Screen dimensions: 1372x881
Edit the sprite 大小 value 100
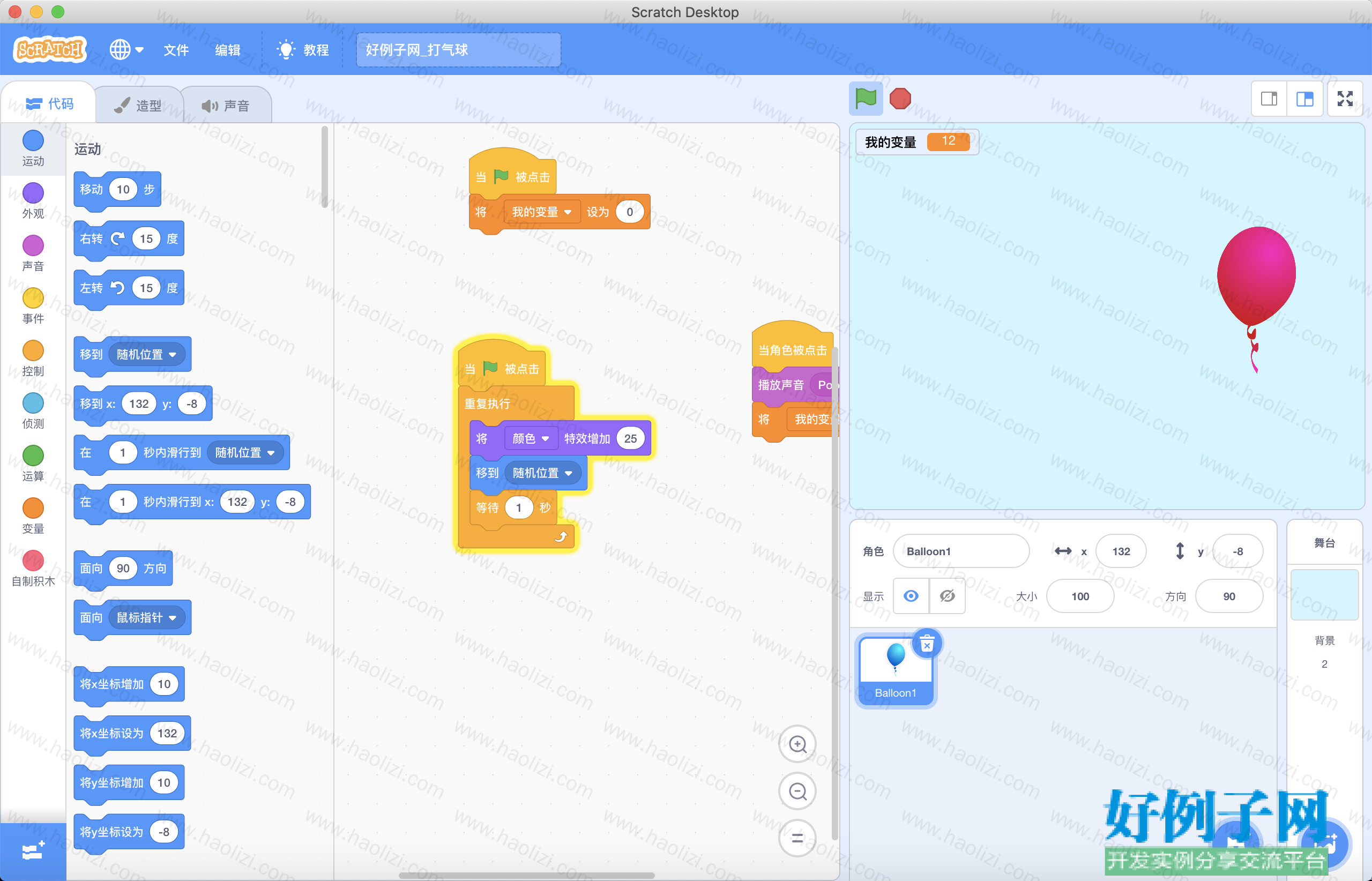click(1079, 596)
